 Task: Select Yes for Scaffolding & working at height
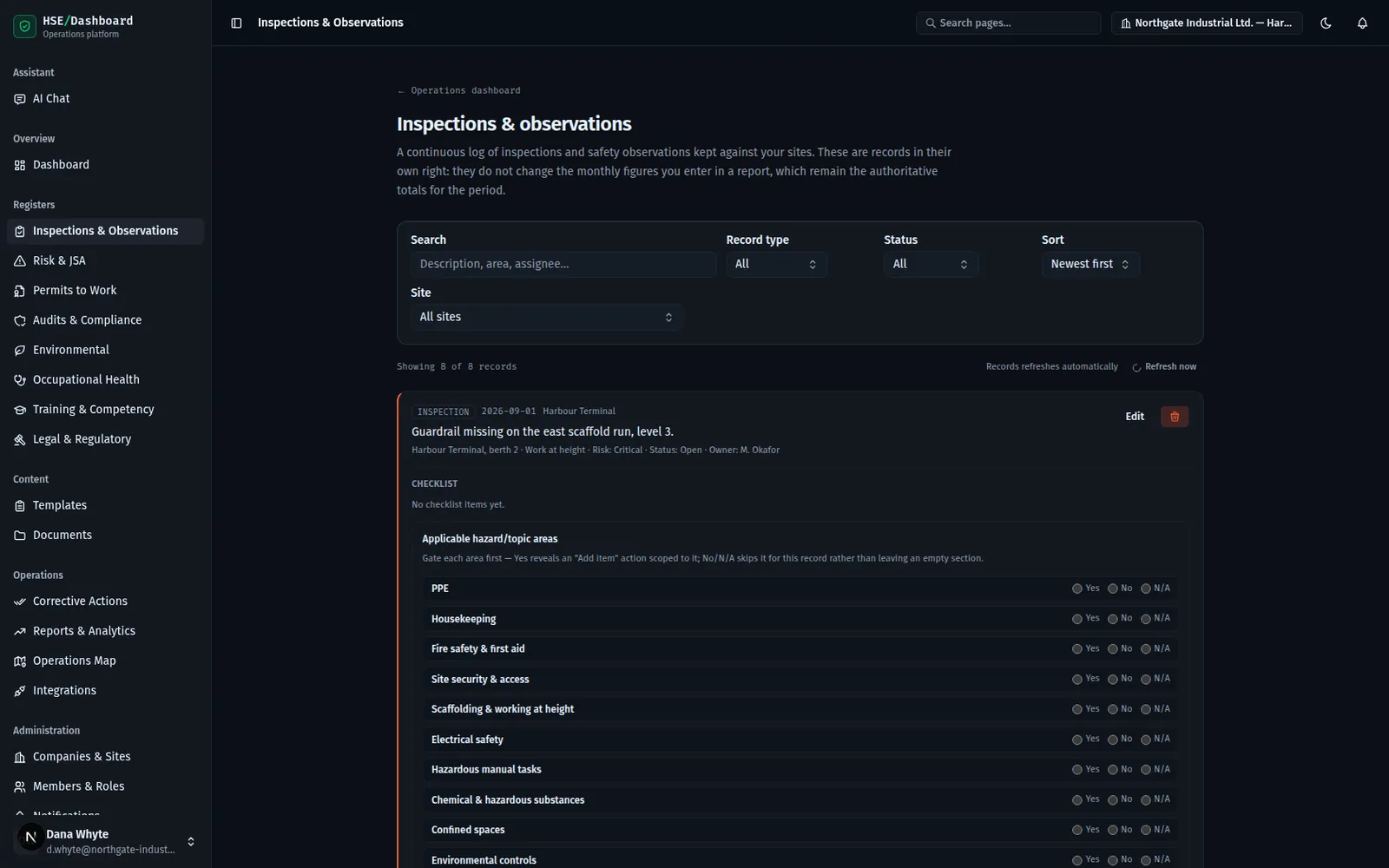point(1077,709)
